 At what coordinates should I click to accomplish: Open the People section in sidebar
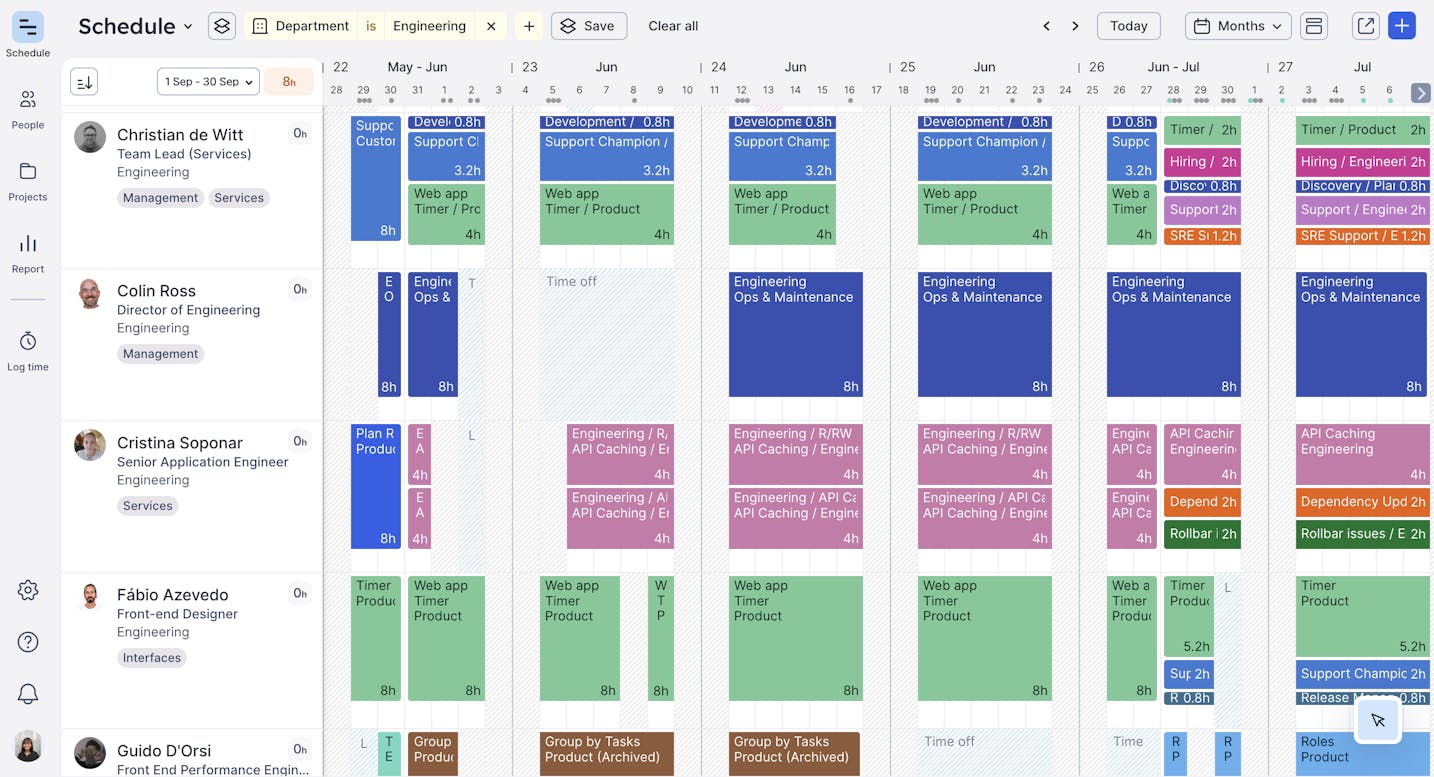point(28,109)
